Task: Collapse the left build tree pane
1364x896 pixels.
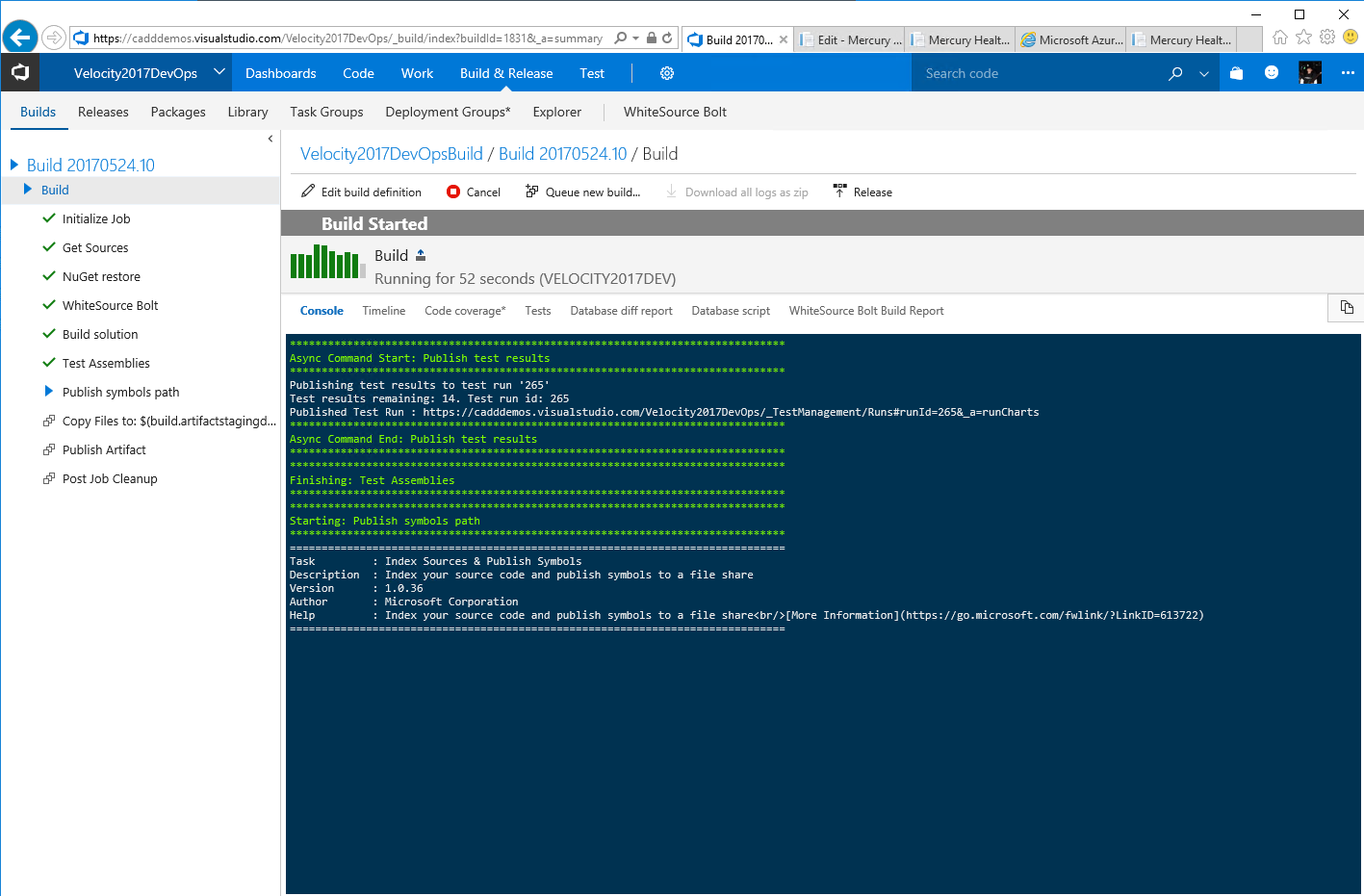Action: click(270, 139)
